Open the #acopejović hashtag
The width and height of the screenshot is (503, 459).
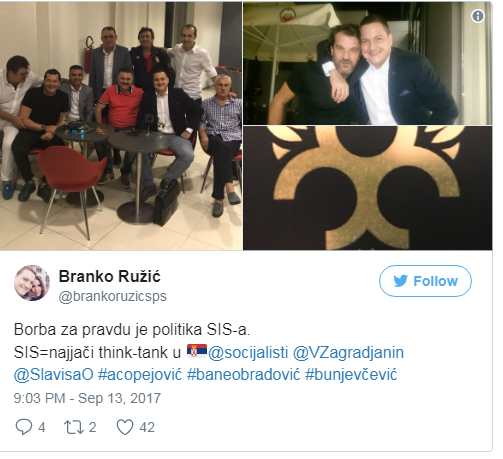(140, 375)
